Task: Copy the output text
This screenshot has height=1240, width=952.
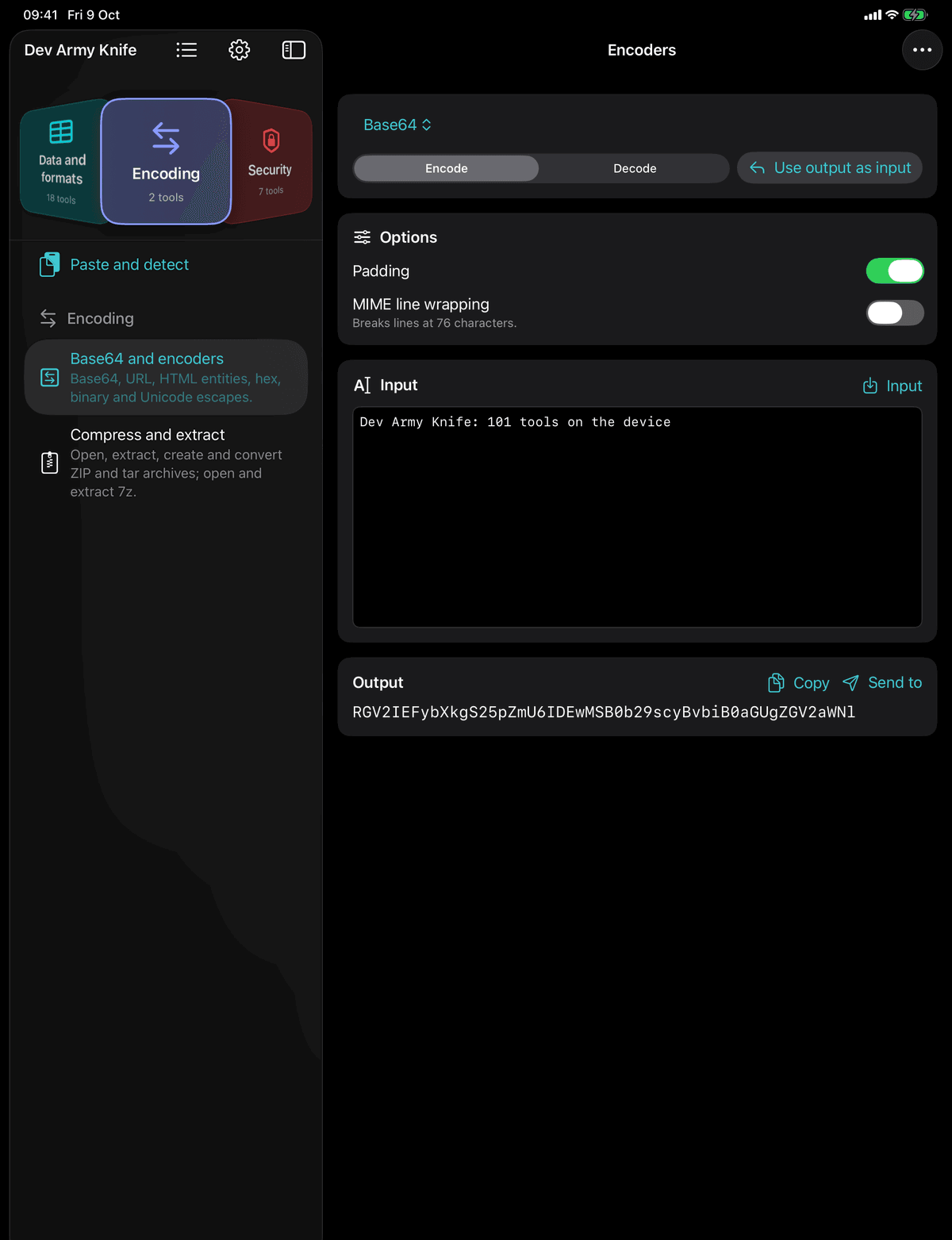Action: click(x=798, y=683)
